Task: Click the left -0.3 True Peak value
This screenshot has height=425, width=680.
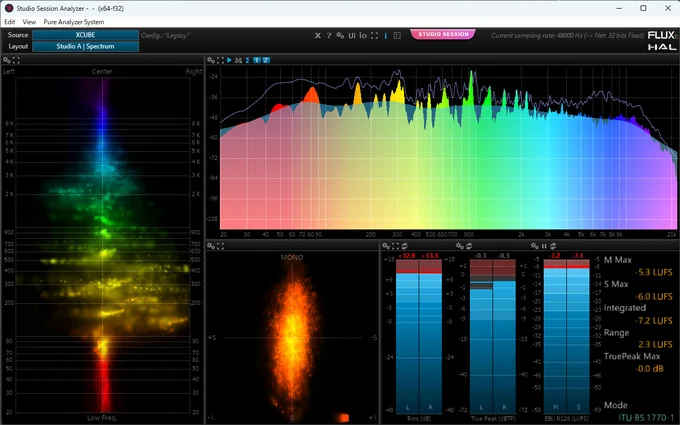Action: pos(481,256)
